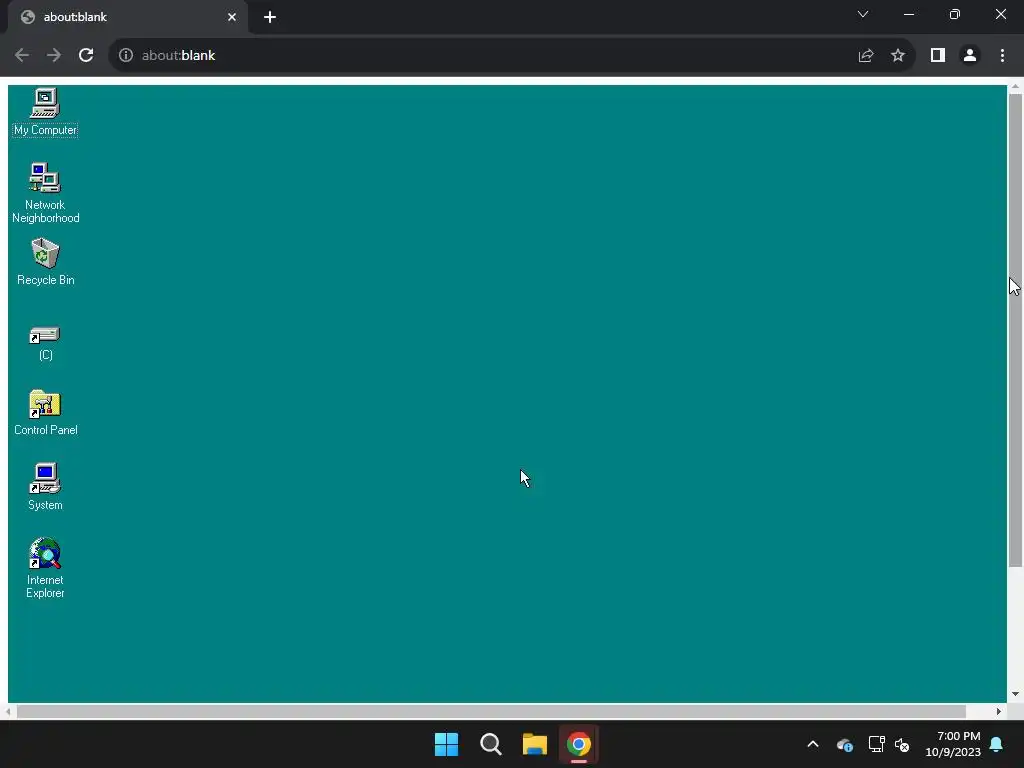Share this page via the share icon
Viewport: 1024px width, 768px height.
866,56
